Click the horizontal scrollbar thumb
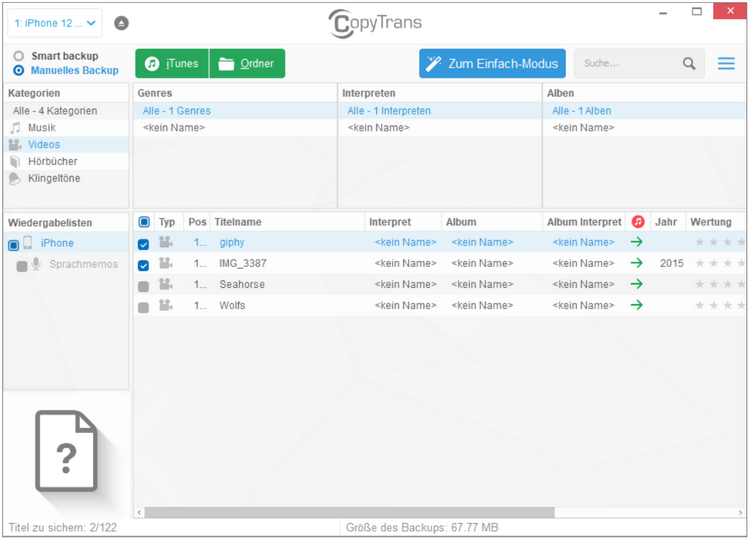The width and height of the screenshot is (750, 540). 350,512
